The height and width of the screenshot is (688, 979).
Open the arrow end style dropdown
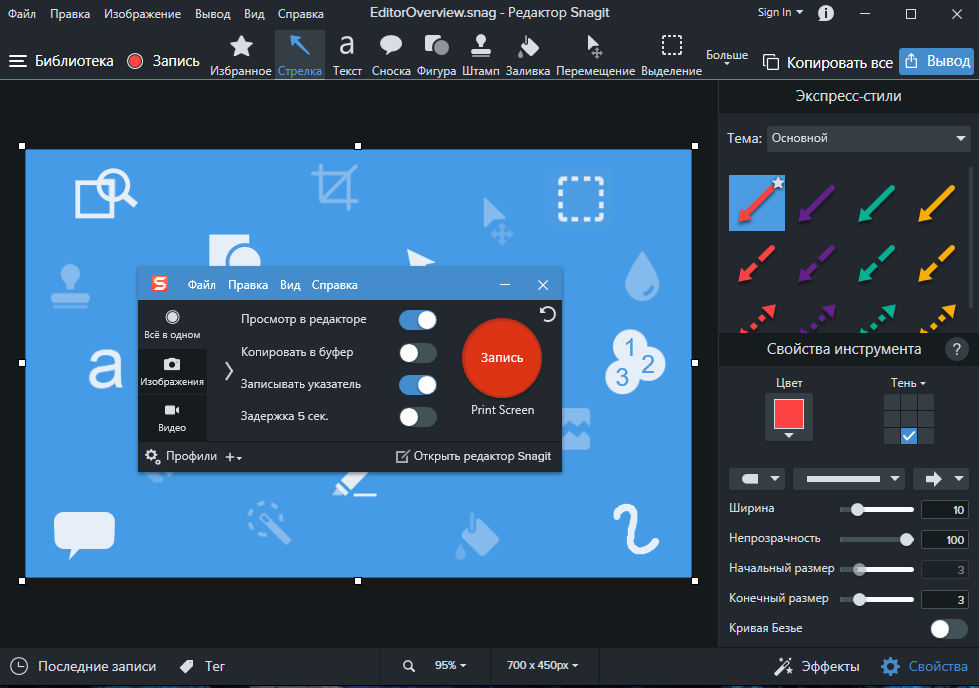point(941,479)
